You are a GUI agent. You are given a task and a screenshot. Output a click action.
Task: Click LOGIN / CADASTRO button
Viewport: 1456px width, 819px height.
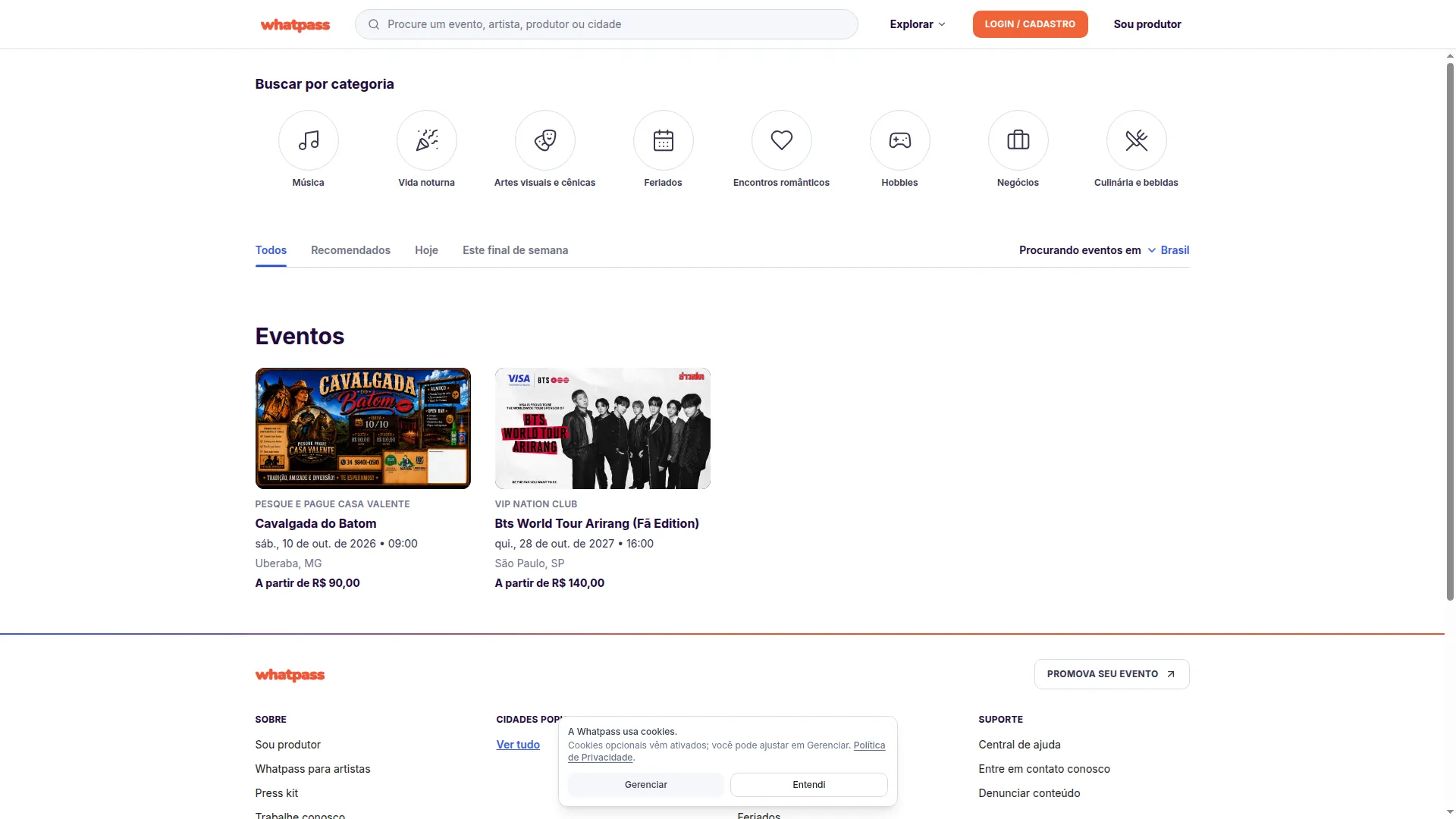tap(1030, 24)
